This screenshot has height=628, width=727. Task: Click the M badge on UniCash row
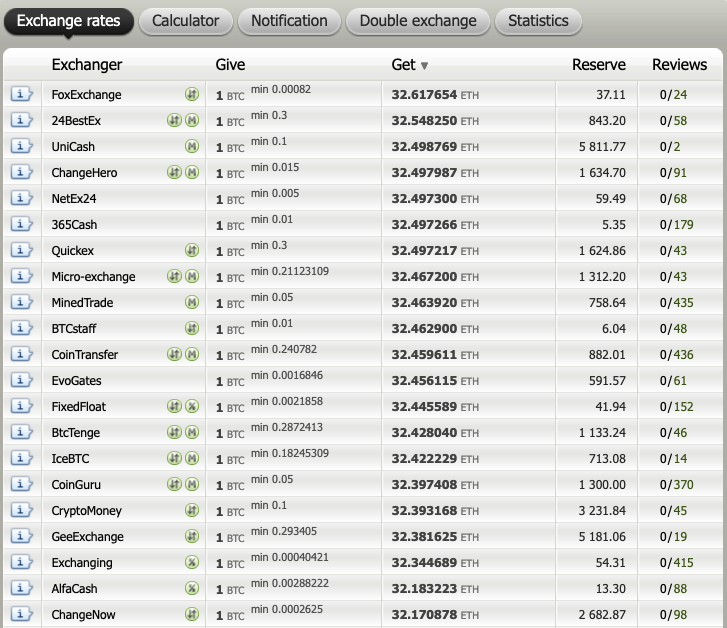tap(192, 147)
